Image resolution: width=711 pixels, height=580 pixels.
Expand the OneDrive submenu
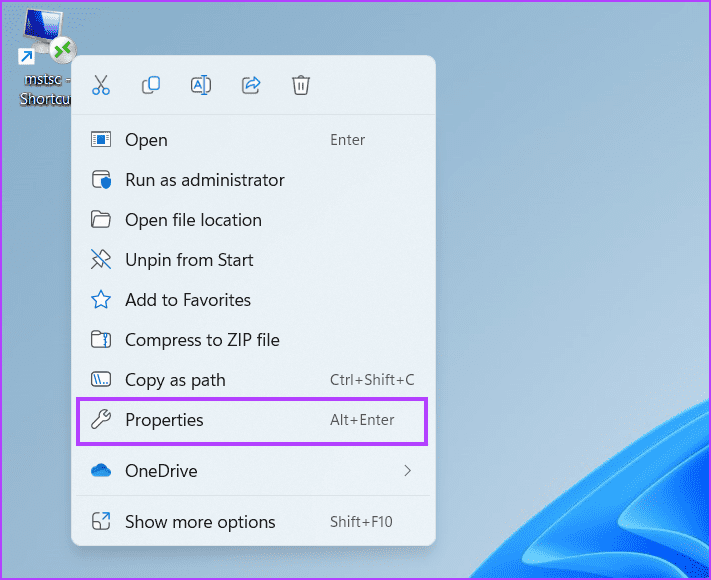click(x=253, y=471)
